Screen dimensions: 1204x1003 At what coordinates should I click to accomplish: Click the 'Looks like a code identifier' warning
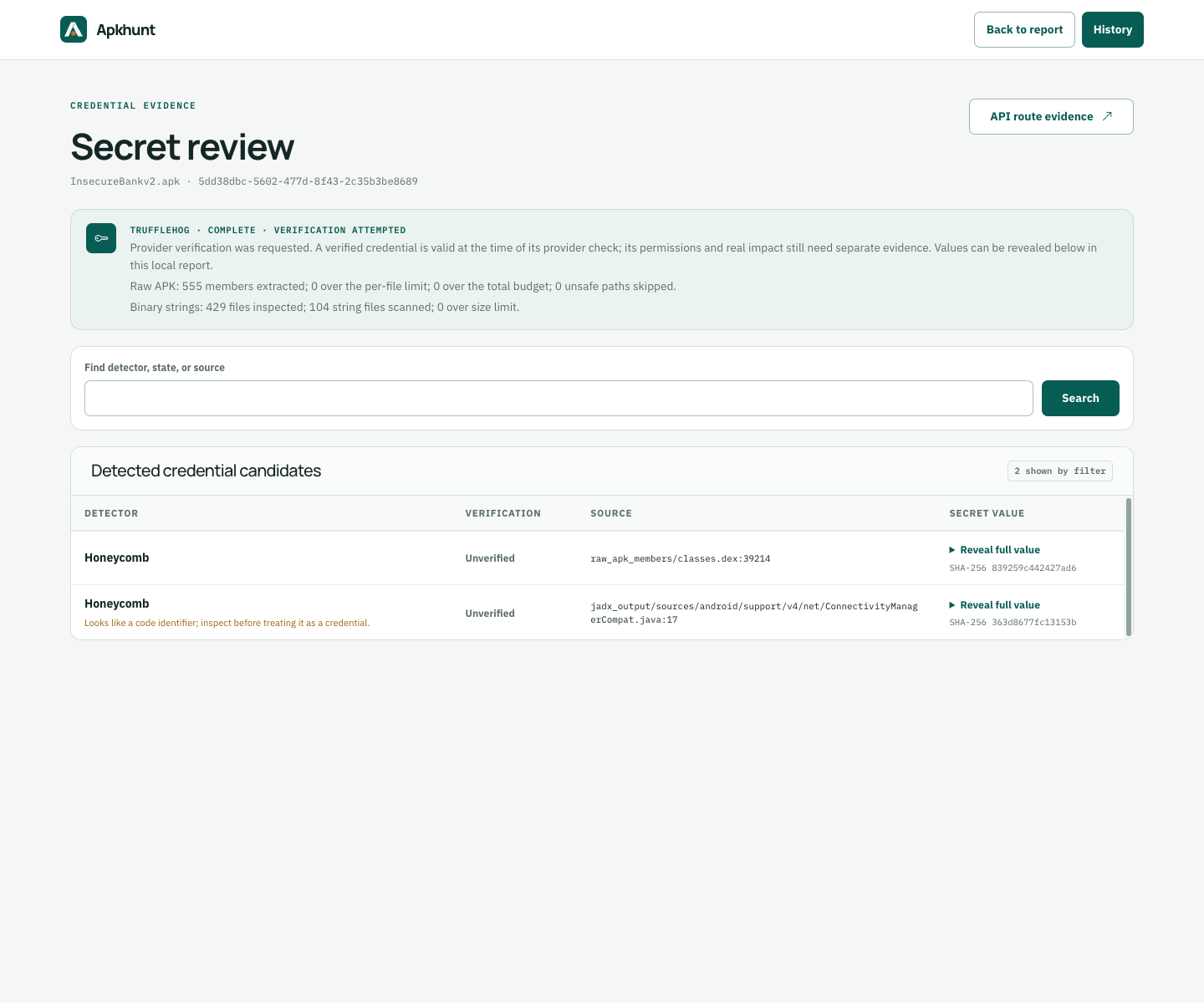click(x=227, y=623)
